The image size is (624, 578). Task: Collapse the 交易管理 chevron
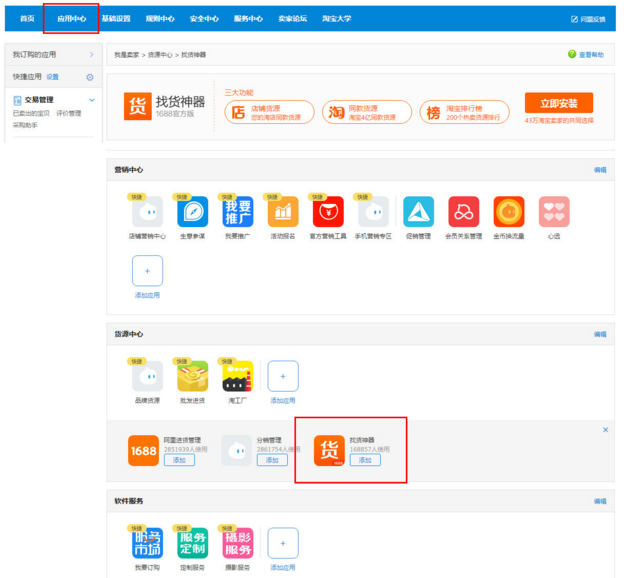[x=92, y=100]
